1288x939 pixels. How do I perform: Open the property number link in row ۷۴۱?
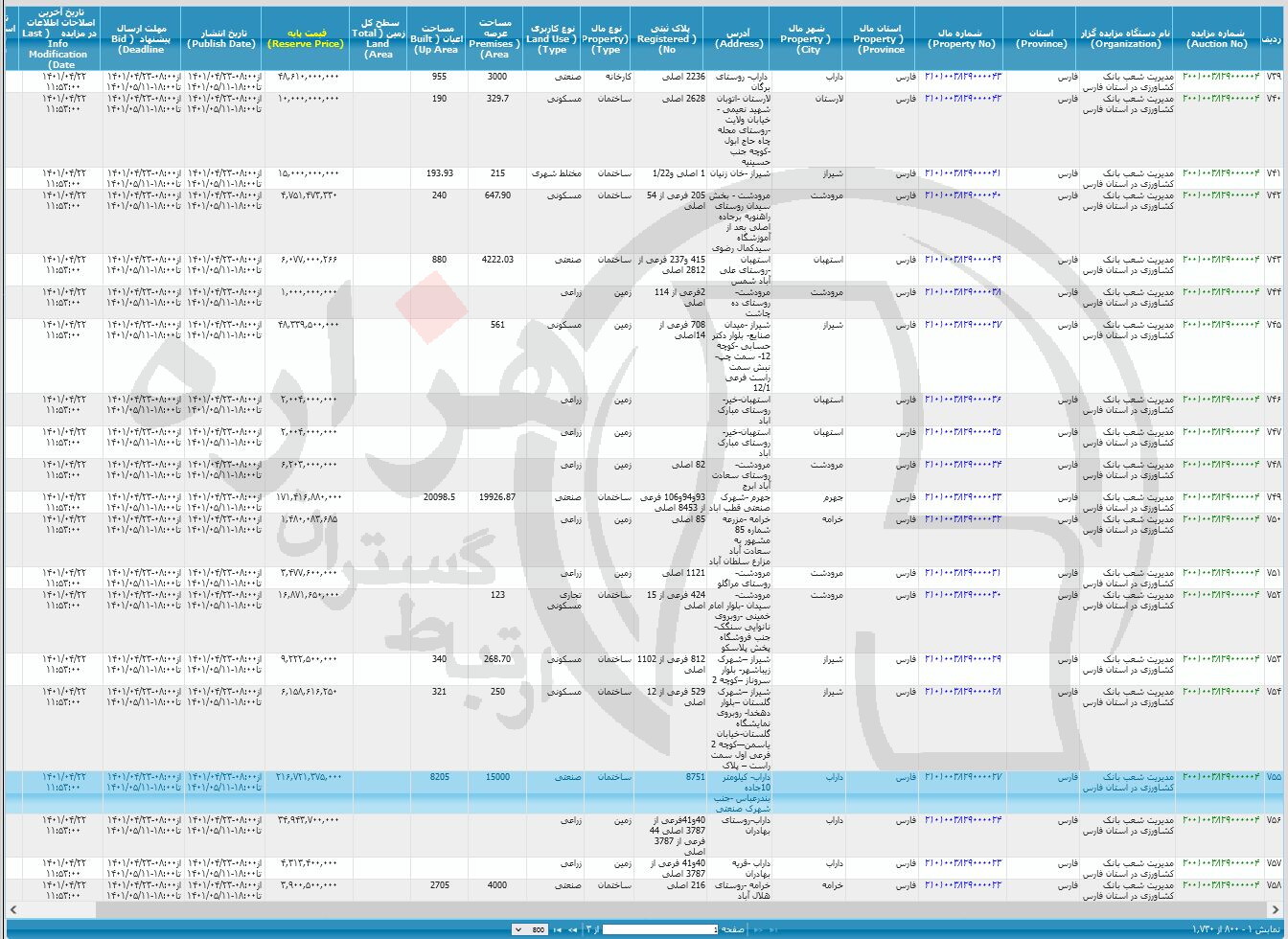(962, 173)
